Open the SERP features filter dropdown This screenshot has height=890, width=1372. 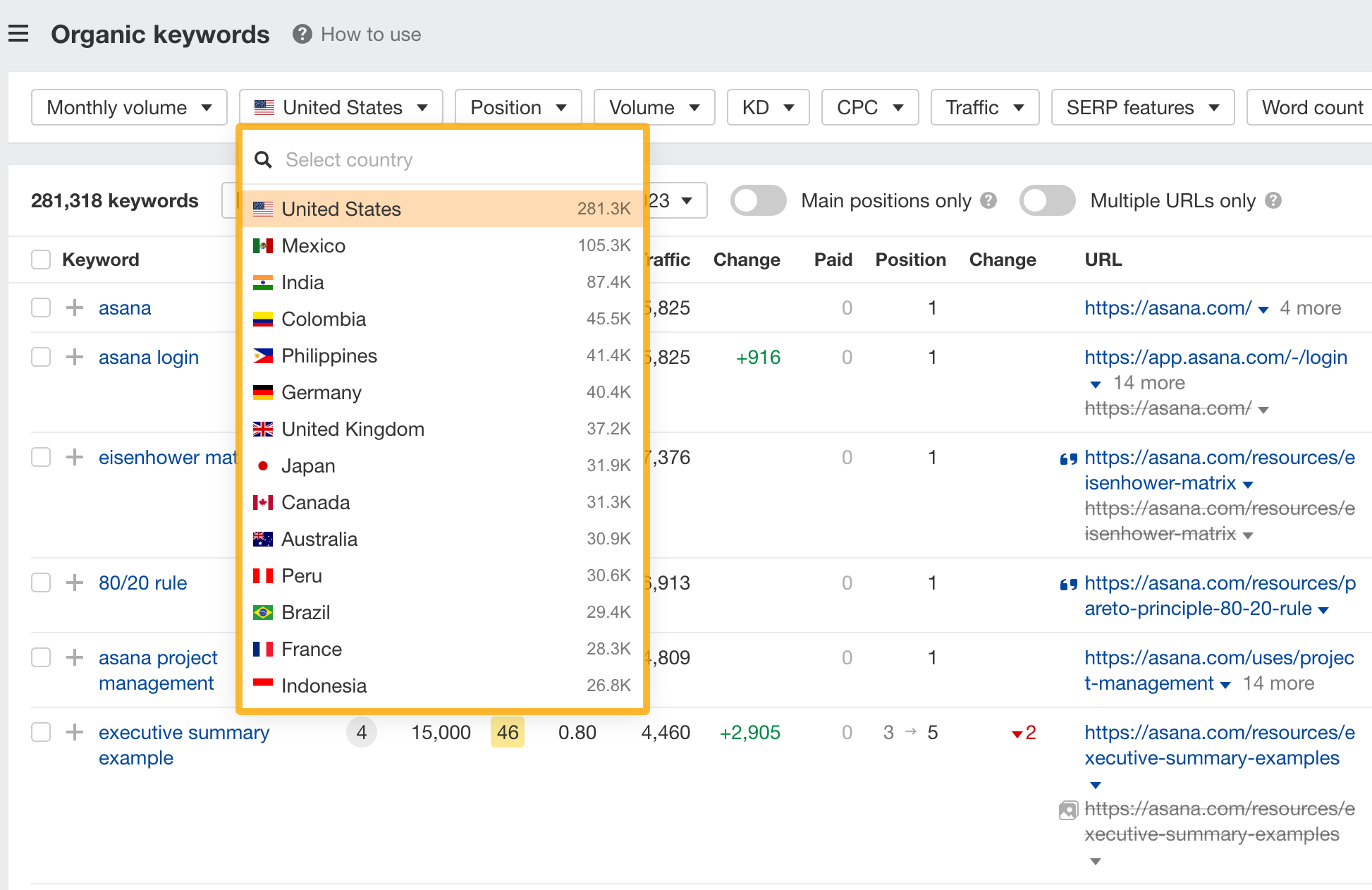tap(1143, 107)
